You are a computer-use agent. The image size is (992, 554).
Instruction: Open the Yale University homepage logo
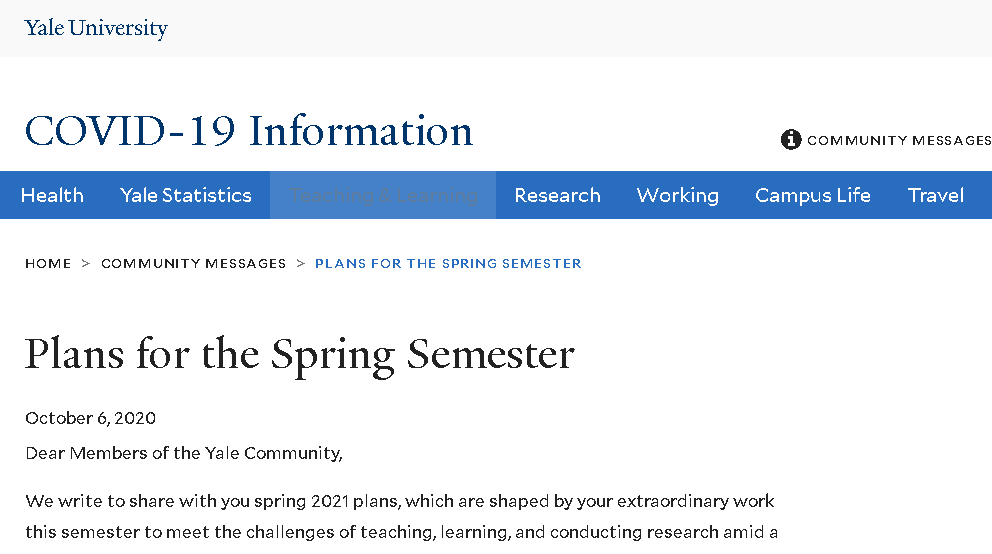(96, 28)
